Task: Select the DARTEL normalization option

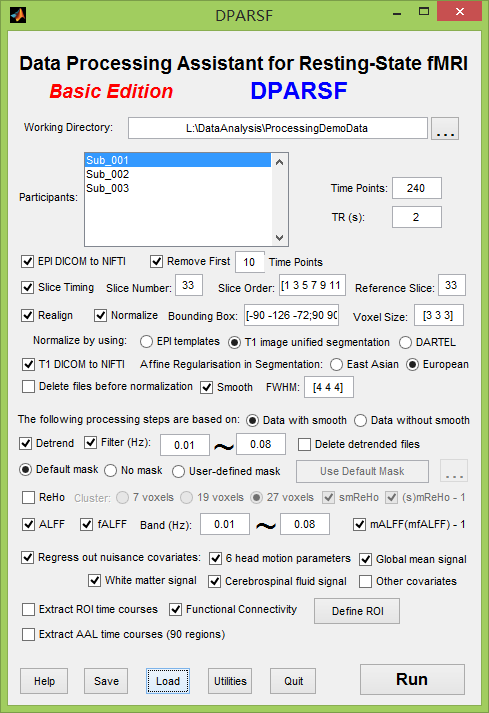Action: pos(405,342)
